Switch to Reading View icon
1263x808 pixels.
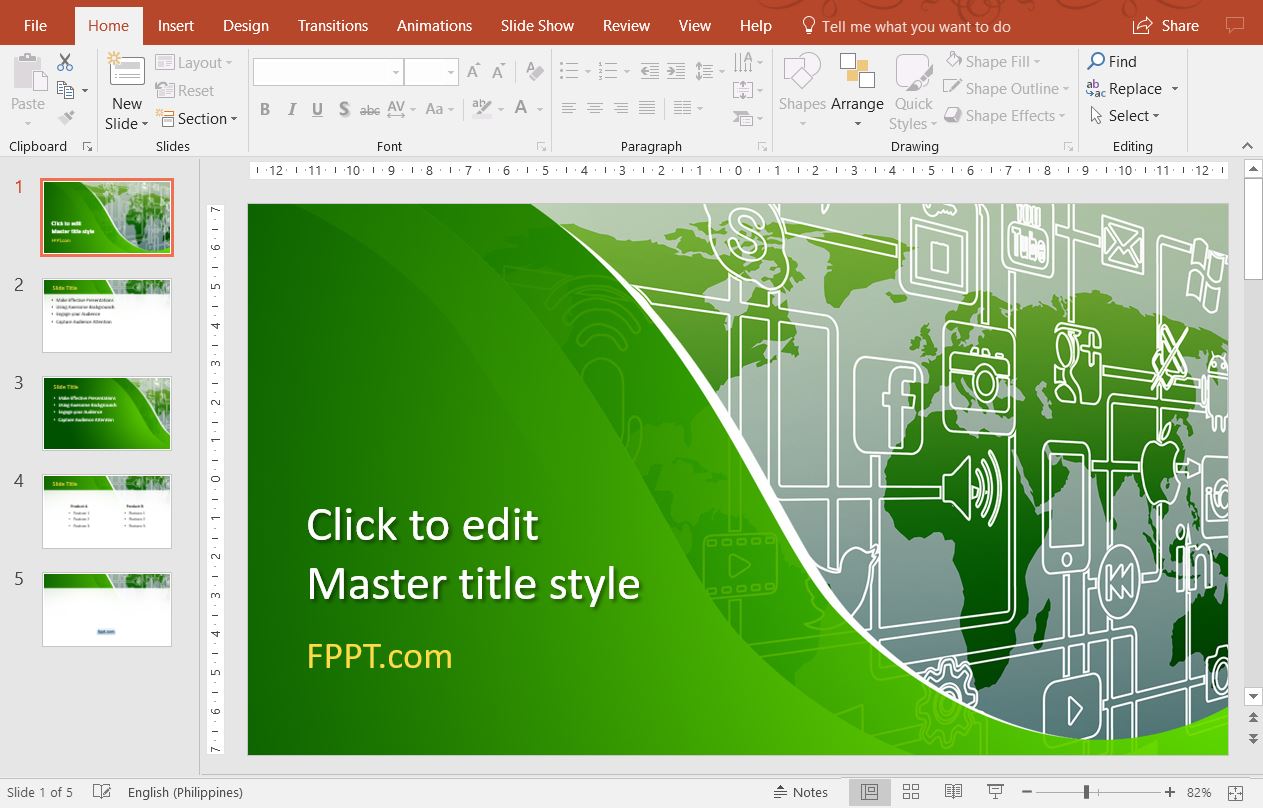[x=953, y=792]
